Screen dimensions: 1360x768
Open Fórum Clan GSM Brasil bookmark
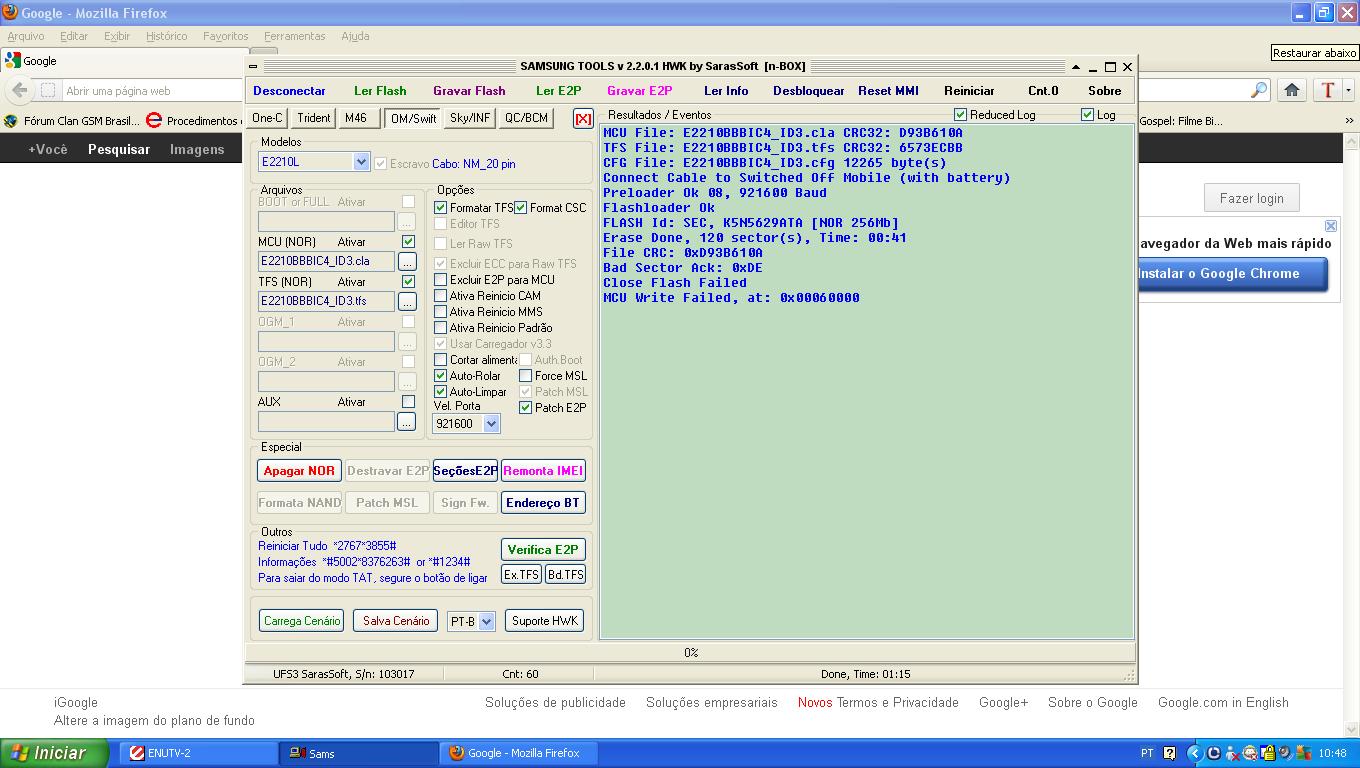point(72,121)
